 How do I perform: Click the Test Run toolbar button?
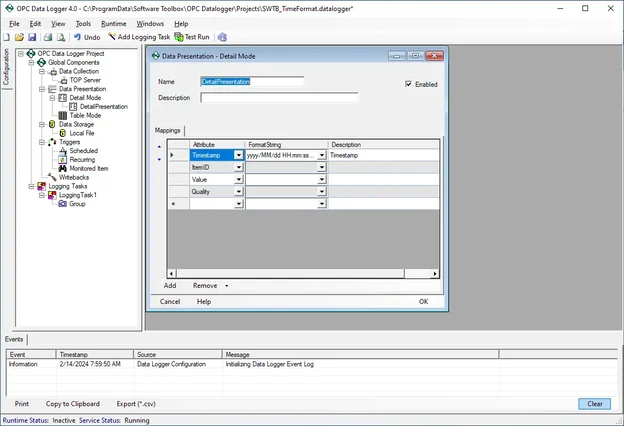click(x=192, y=37)
